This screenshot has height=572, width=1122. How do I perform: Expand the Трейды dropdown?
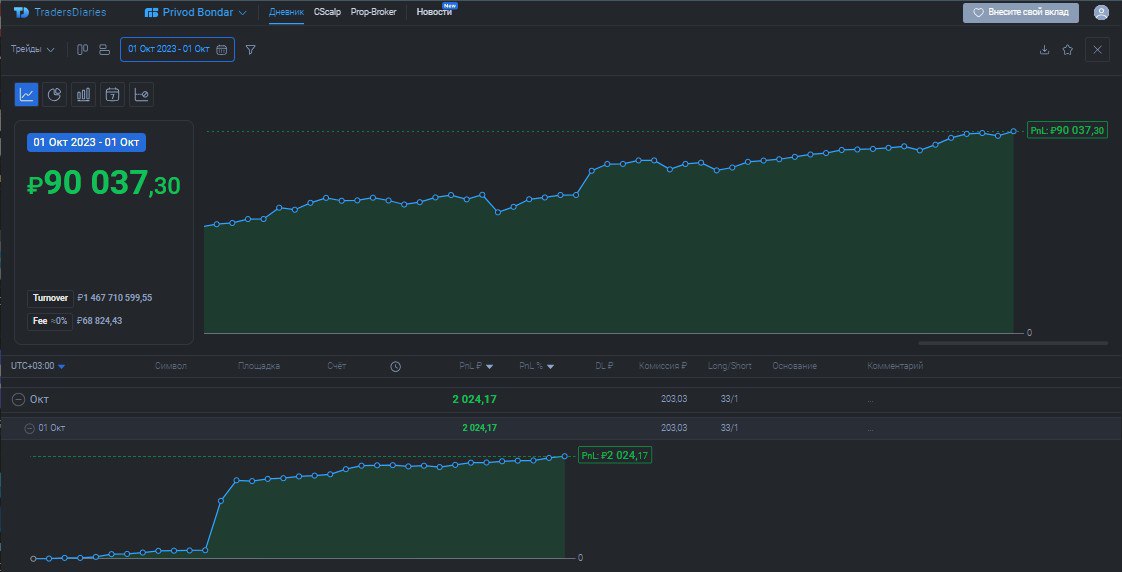[x=32, y=49]
